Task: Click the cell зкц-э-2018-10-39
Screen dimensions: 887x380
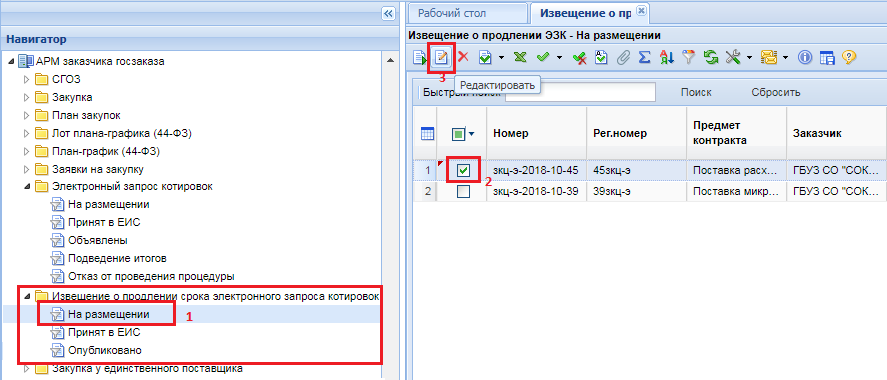Action: (x=536, y=192)
